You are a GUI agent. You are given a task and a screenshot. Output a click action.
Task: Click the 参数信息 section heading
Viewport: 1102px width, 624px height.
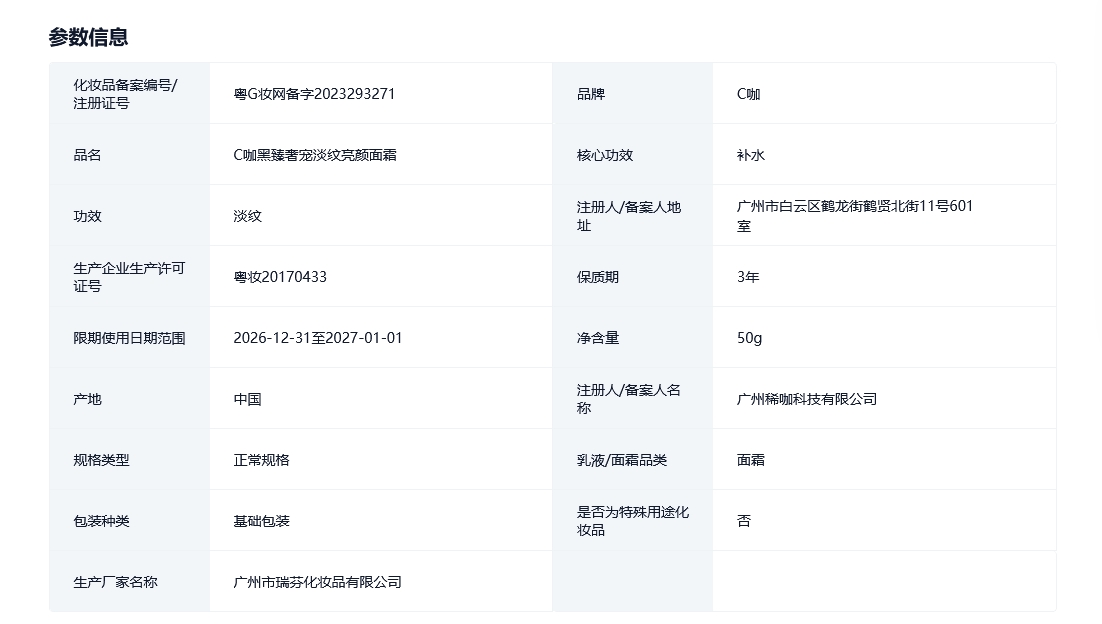pyautogui.click(x=88, y=37)
